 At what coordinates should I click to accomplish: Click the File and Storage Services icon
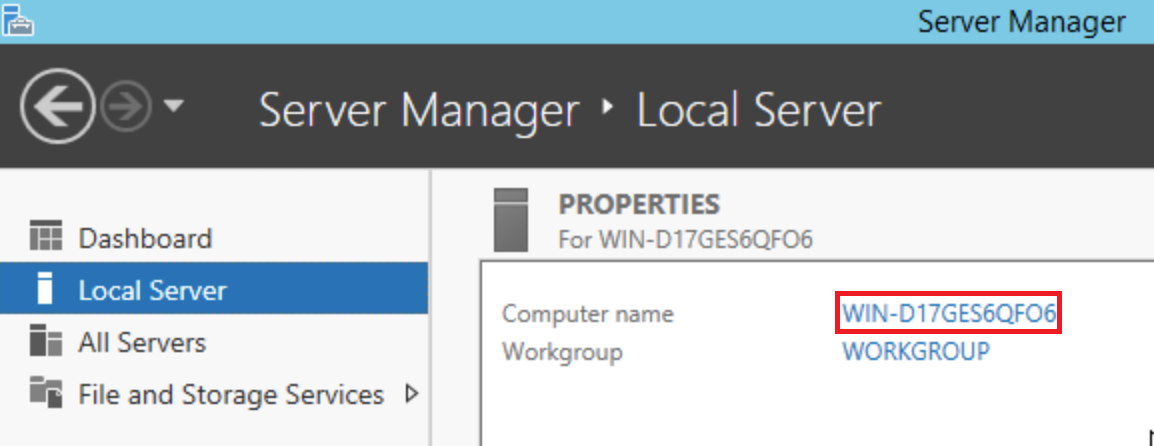[x=46, y=394]
